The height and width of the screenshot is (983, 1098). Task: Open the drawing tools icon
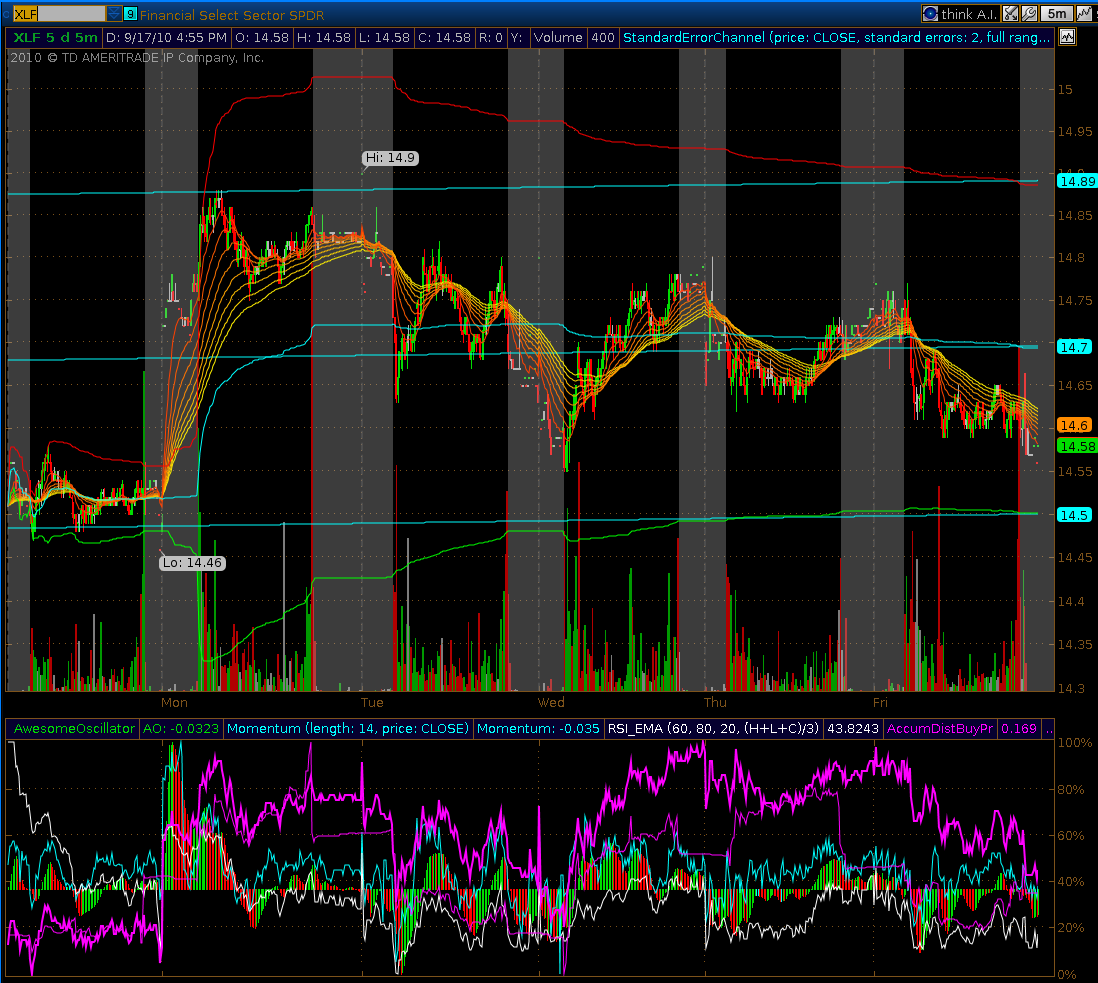click(1011, 14)
